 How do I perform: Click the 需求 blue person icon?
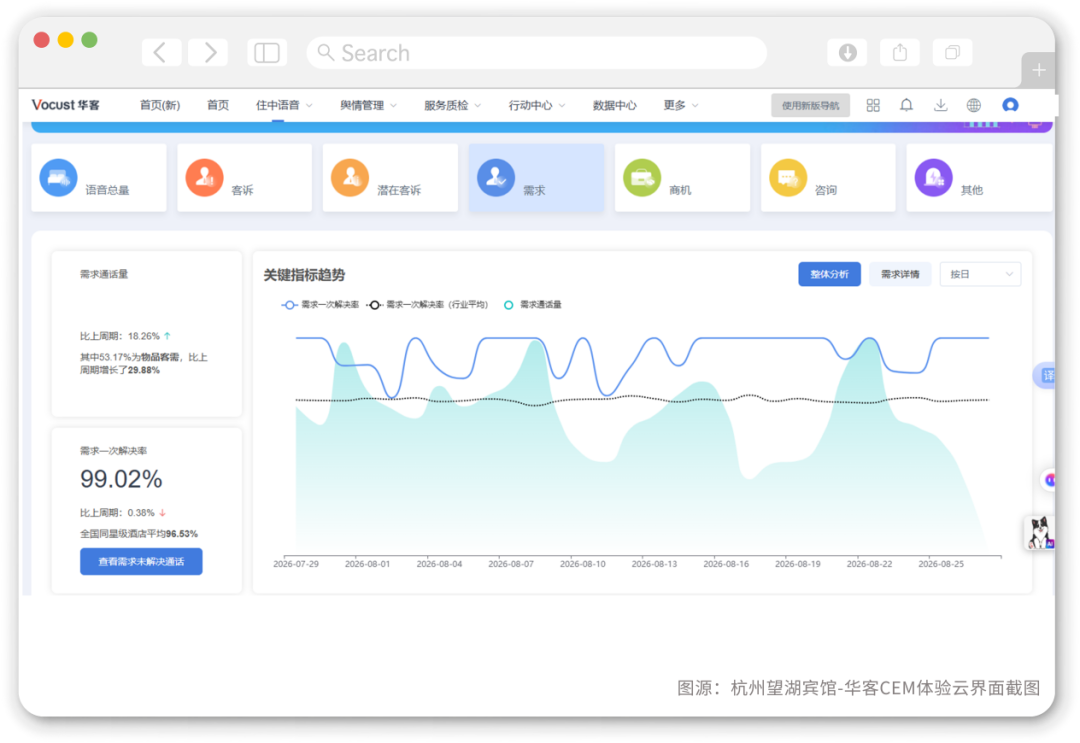coord(496,178)
